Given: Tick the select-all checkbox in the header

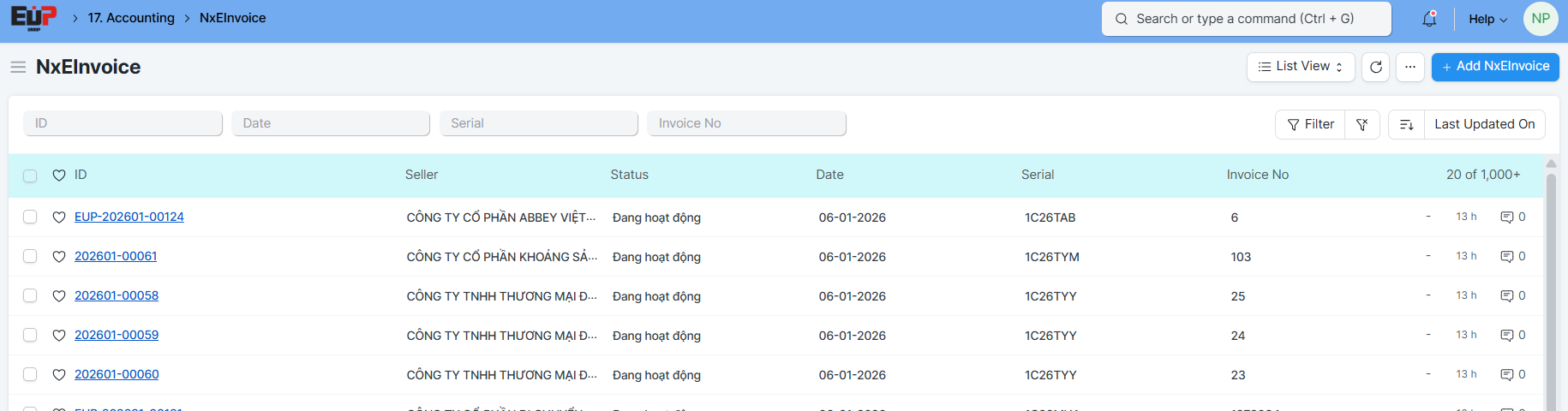Looking at the screenshot, I should coord(30,176).
